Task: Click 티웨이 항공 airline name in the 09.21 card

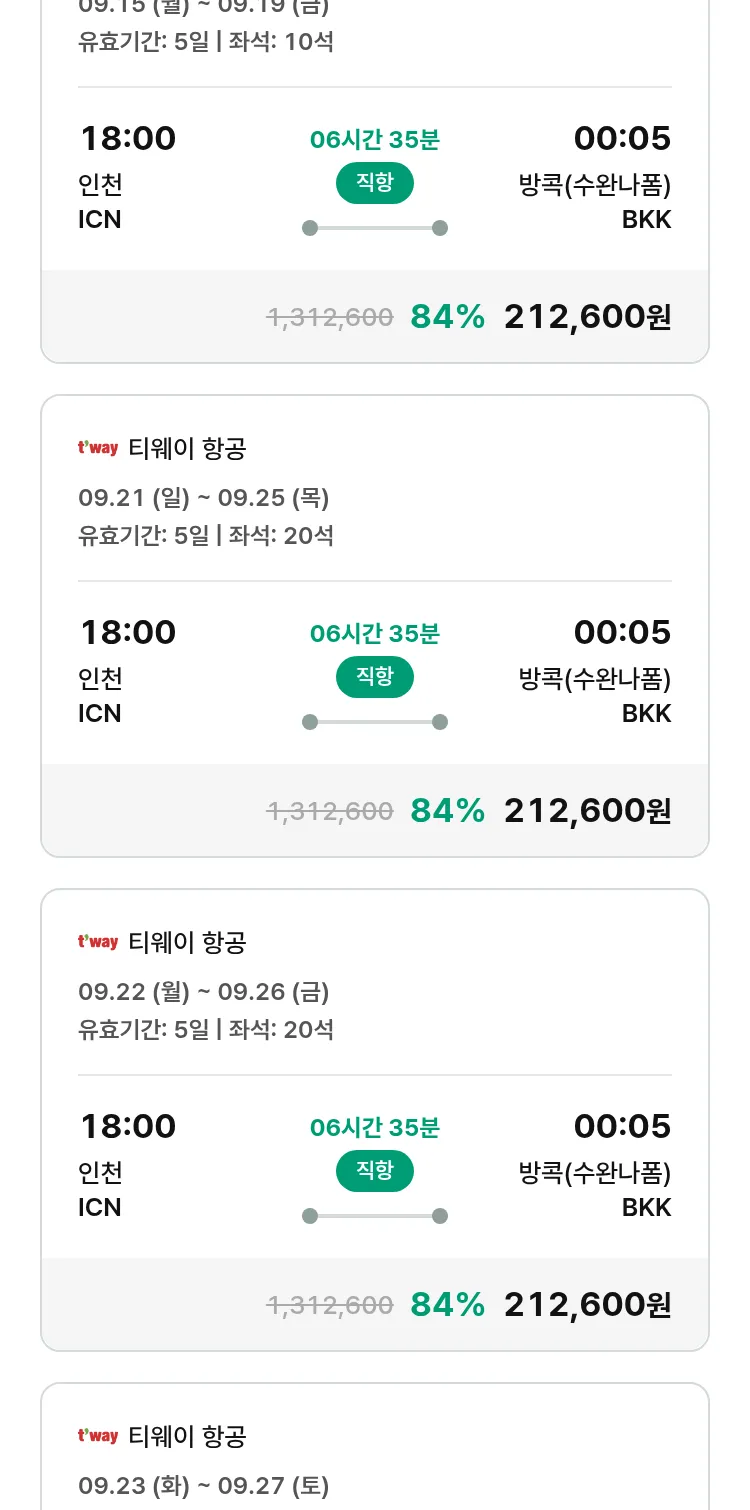Action: 187,449
